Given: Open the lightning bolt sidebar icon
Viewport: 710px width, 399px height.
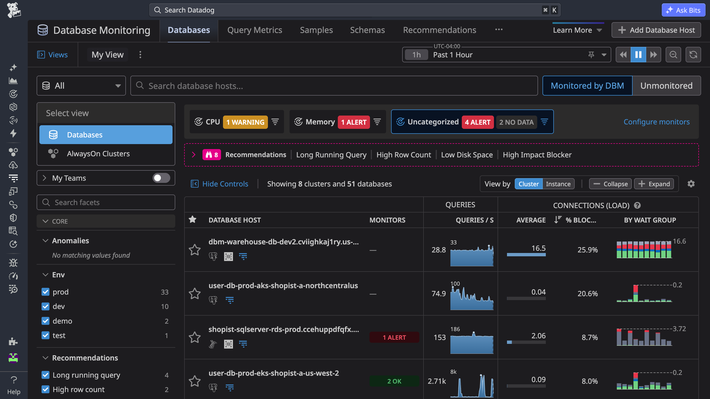Looking at the screenshot, I should click(14, 133).
